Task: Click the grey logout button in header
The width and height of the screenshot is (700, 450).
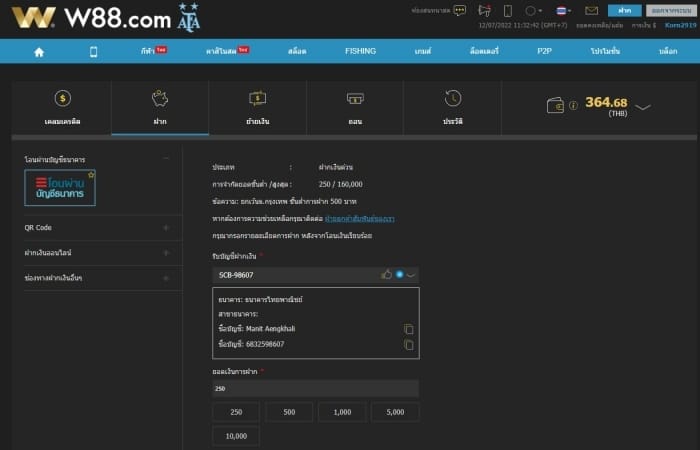Action: pos(671,11)
